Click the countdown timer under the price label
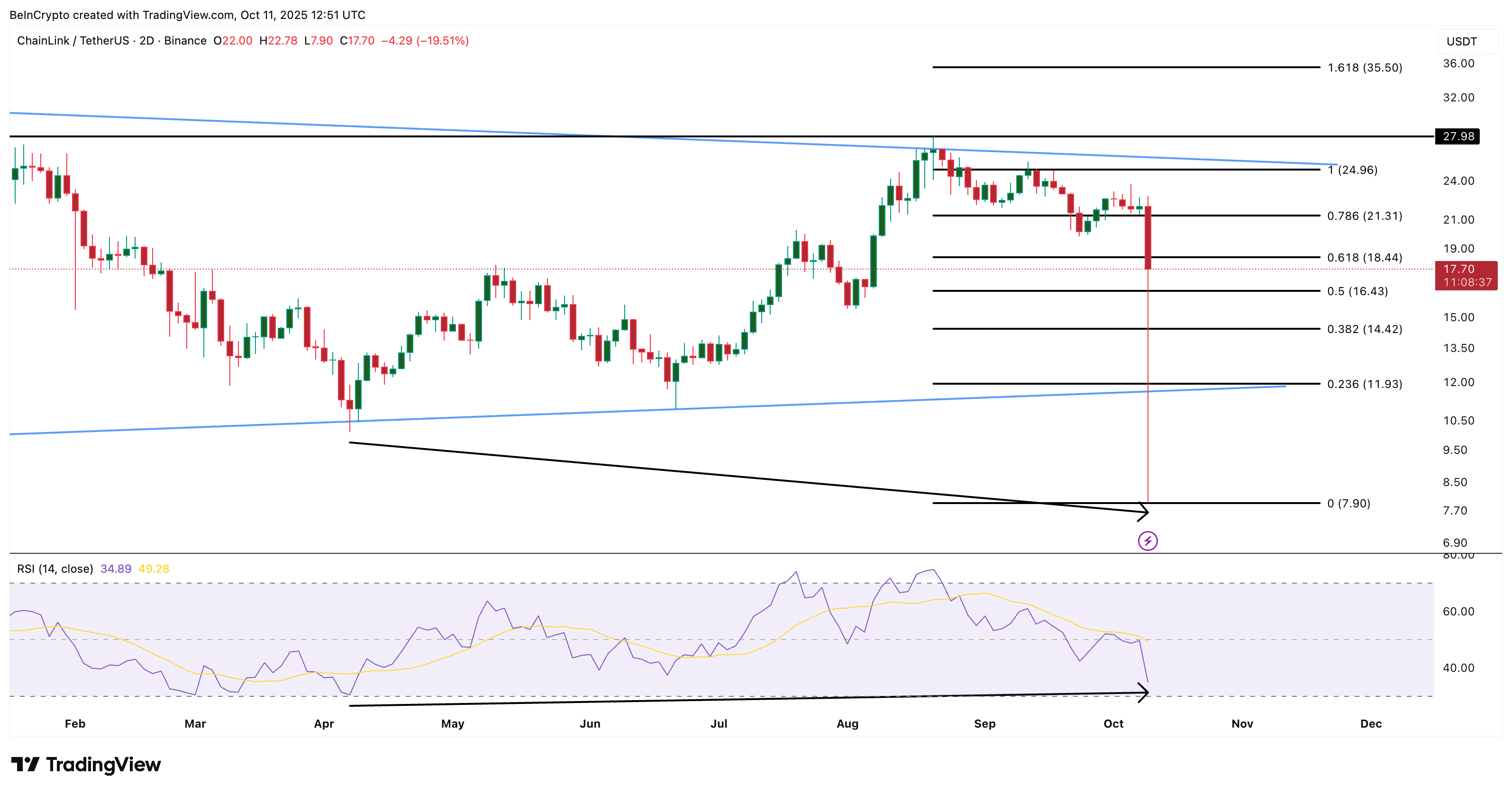Image resolution: width=1512 pixels, height=793 pixels. (x=1467, y=281)
